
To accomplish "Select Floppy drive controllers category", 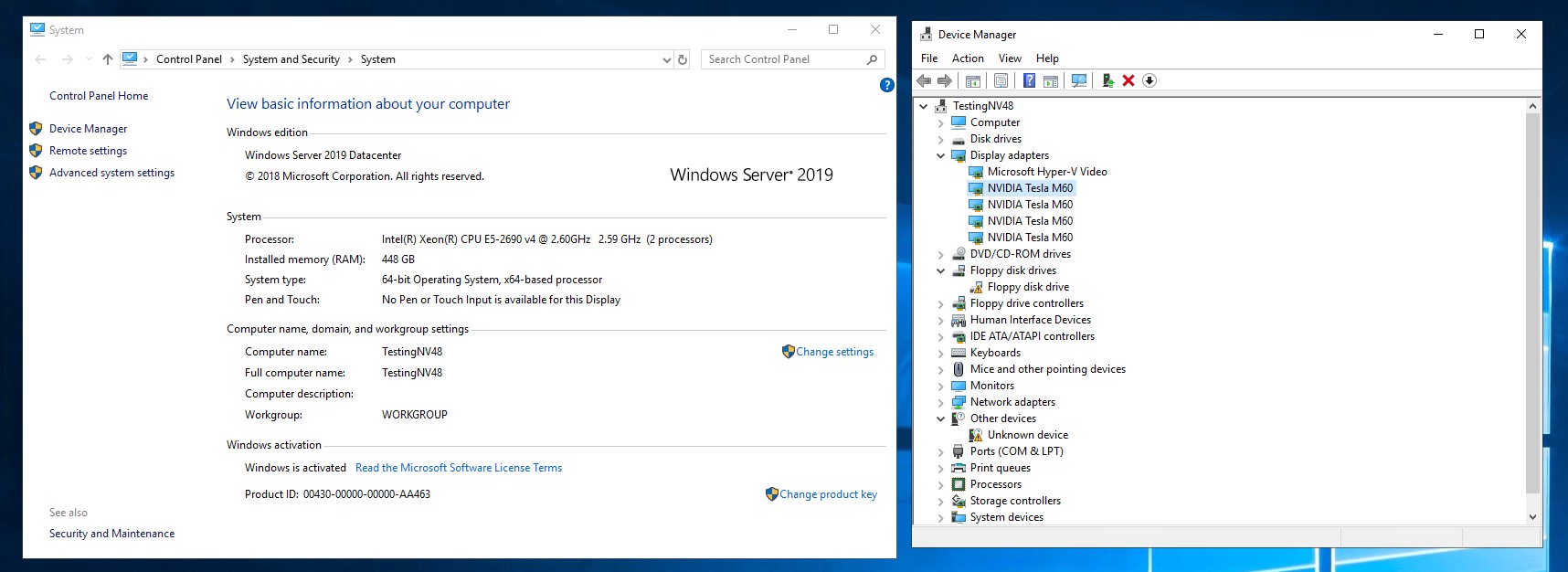I will 1026,303.
